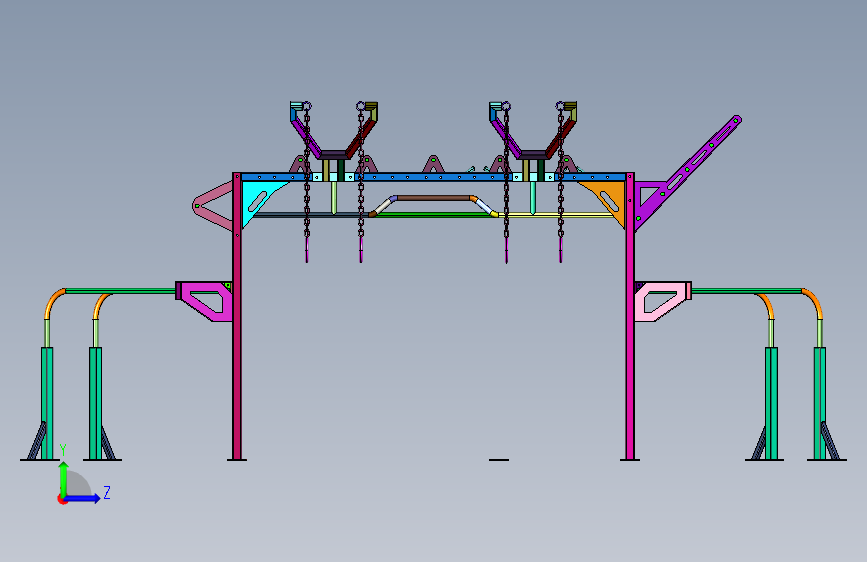867x562 pixels.
Task: Select the leftmost green support post
Action: tap(47, 403)
